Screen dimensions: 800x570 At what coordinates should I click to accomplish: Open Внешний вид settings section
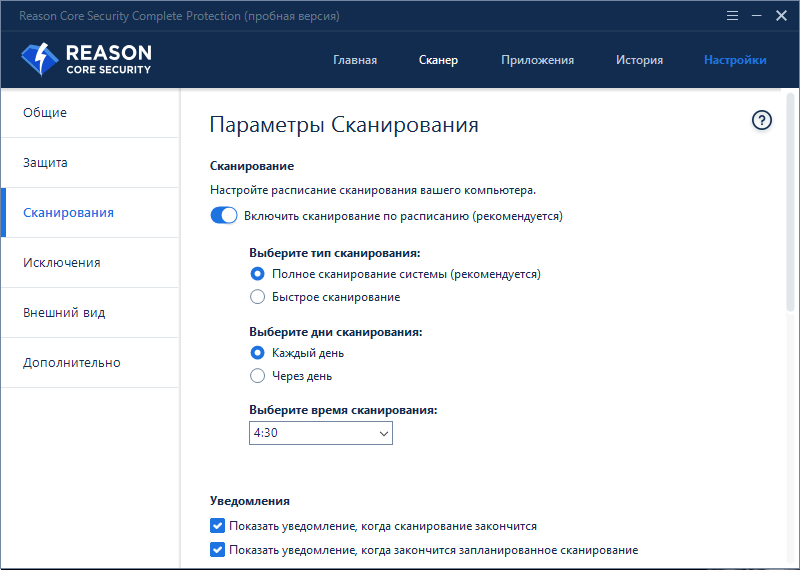pyautogui.click(x=90, y=313)
